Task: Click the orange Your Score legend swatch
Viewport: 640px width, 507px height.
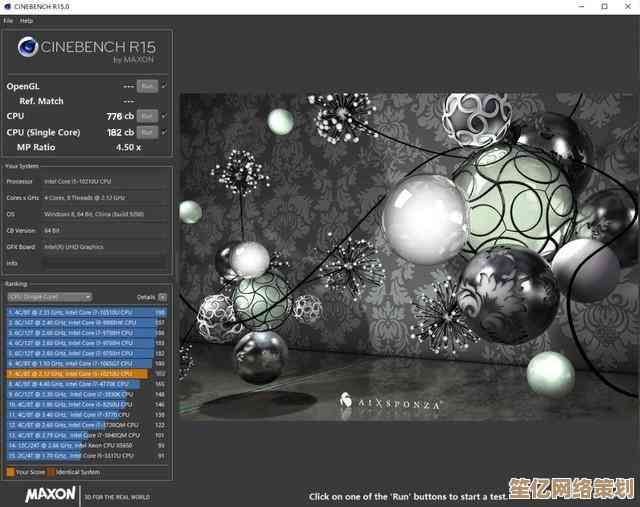Action: (x=10, y=470)
